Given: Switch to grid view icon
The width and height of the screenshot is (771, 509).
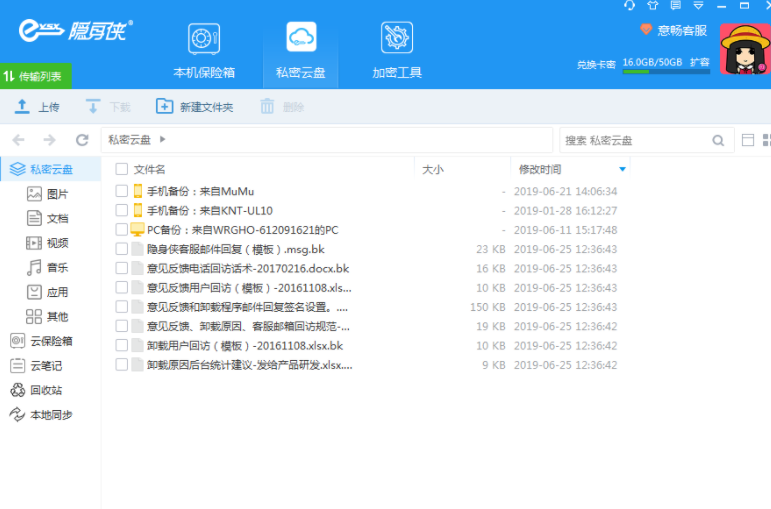Looking at the screenshot, I should [x=766, y=141].
